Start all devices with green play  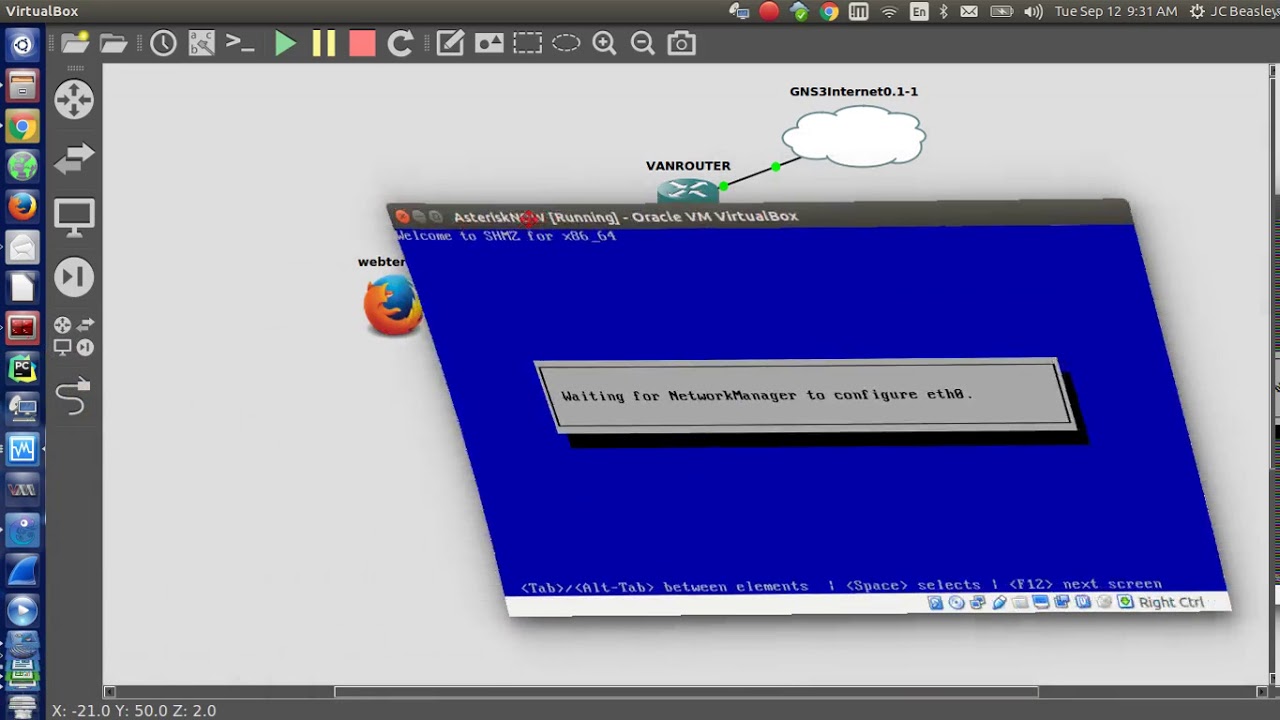286,43
